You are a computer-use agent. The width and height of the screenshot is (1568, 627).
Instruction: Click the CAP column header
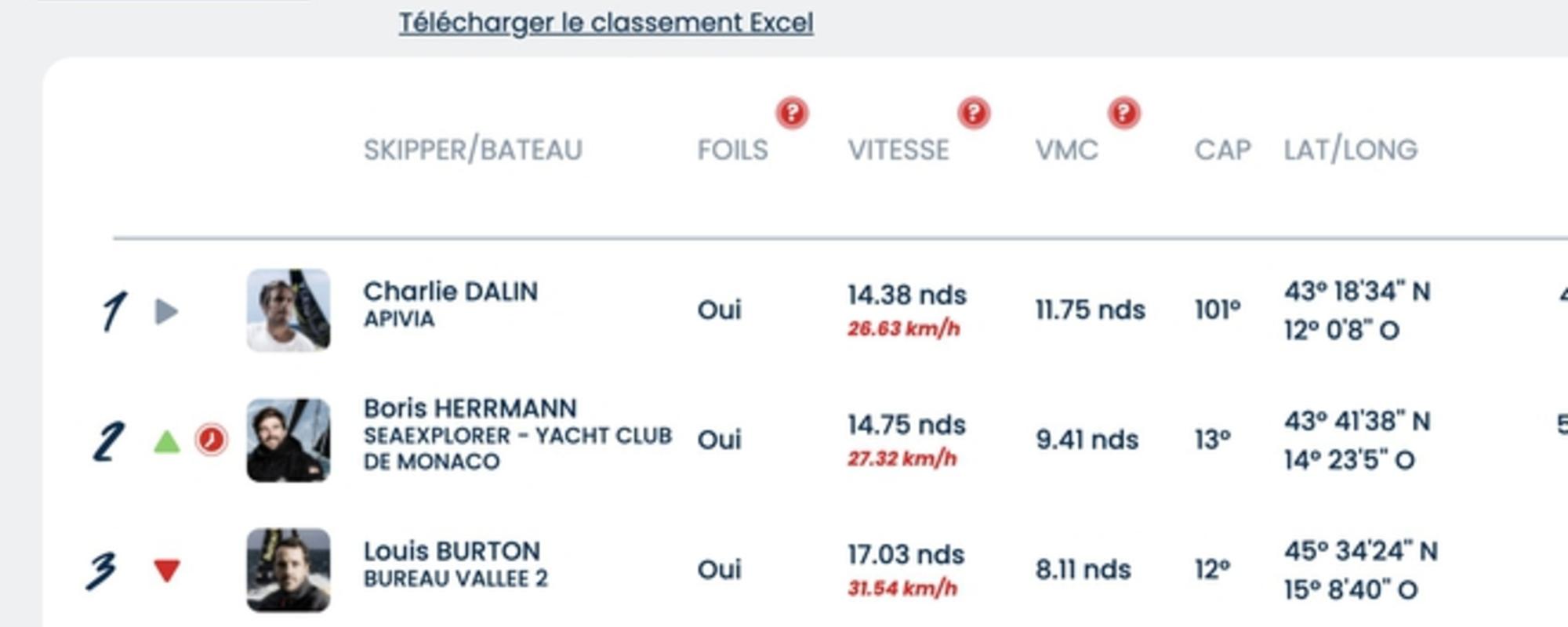coord(1222,150)
